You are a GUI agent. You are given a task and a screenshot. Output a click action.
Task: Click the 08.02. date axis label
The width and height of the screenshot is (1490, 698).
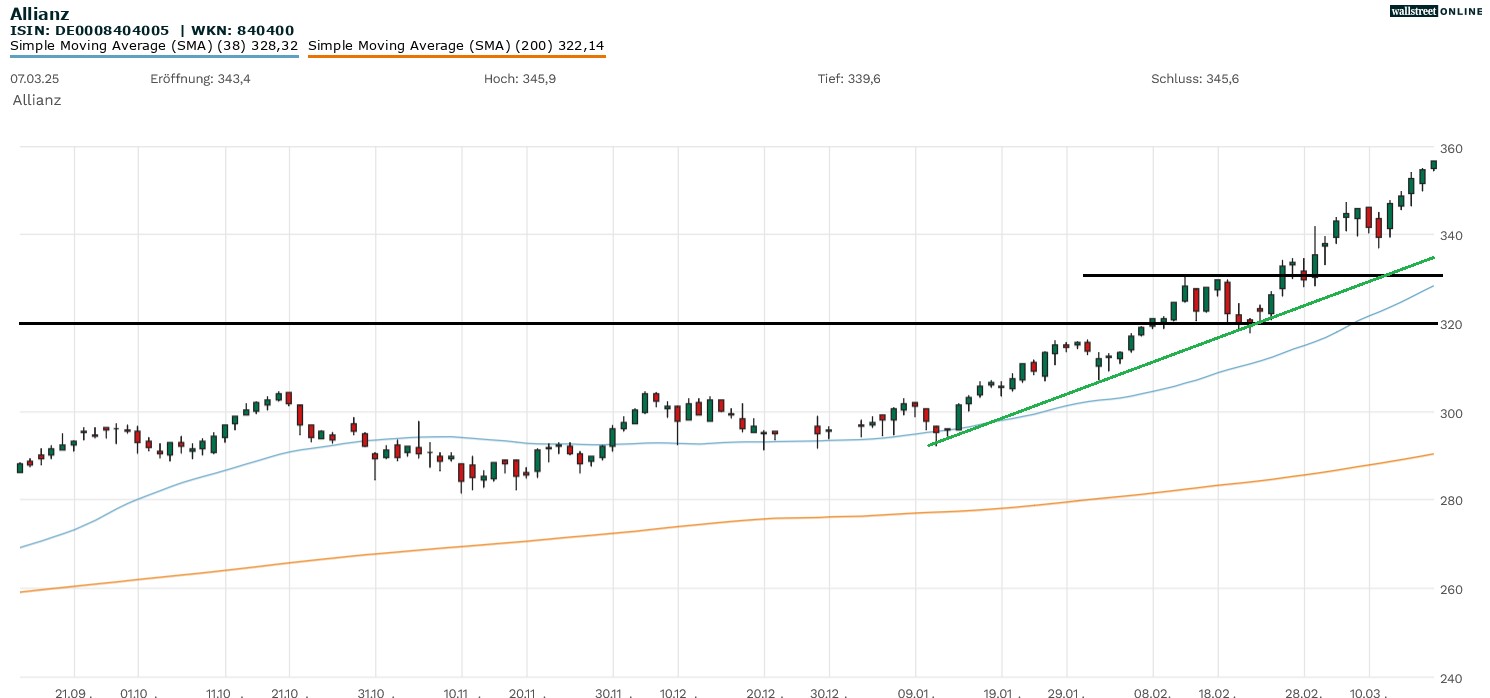pos(1152,693)
